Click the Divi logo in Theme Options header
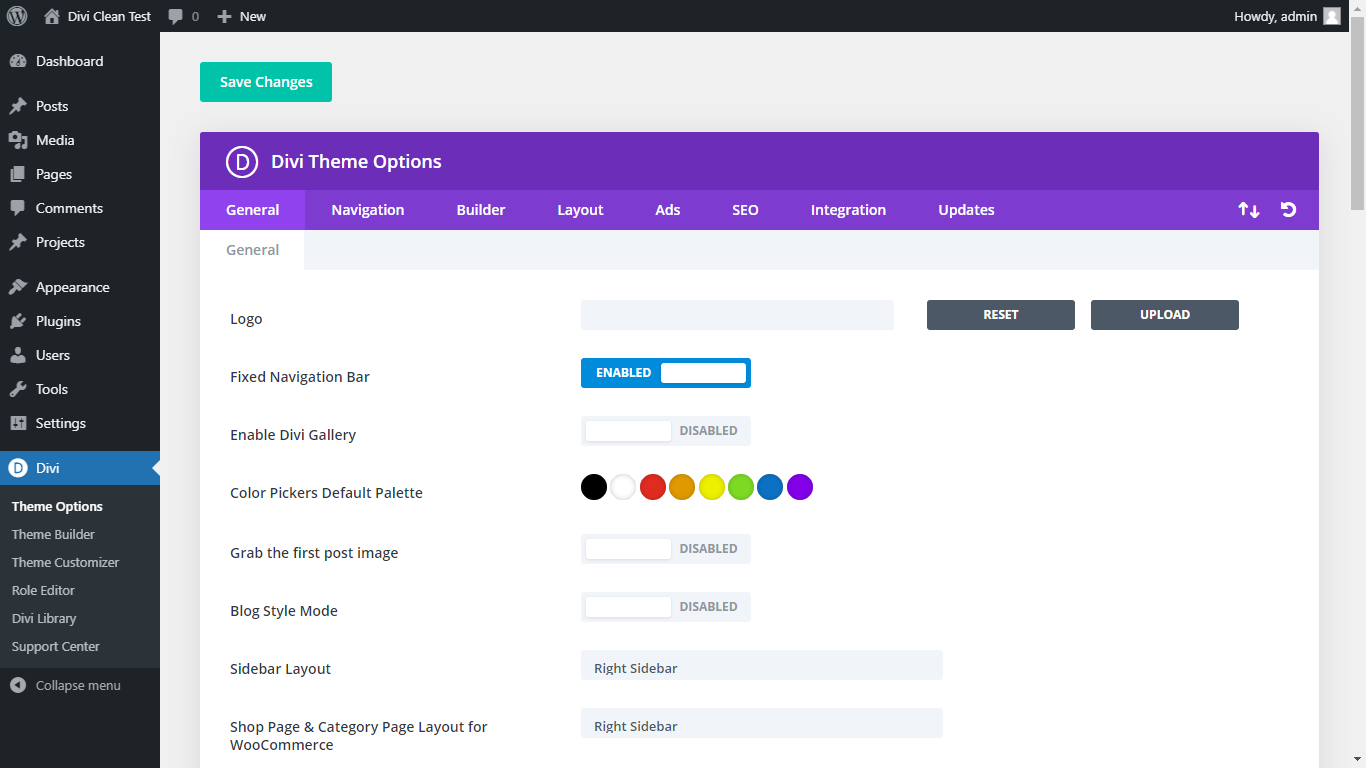1366x768 pixels. pyautogui.click(x=243, y=162)
